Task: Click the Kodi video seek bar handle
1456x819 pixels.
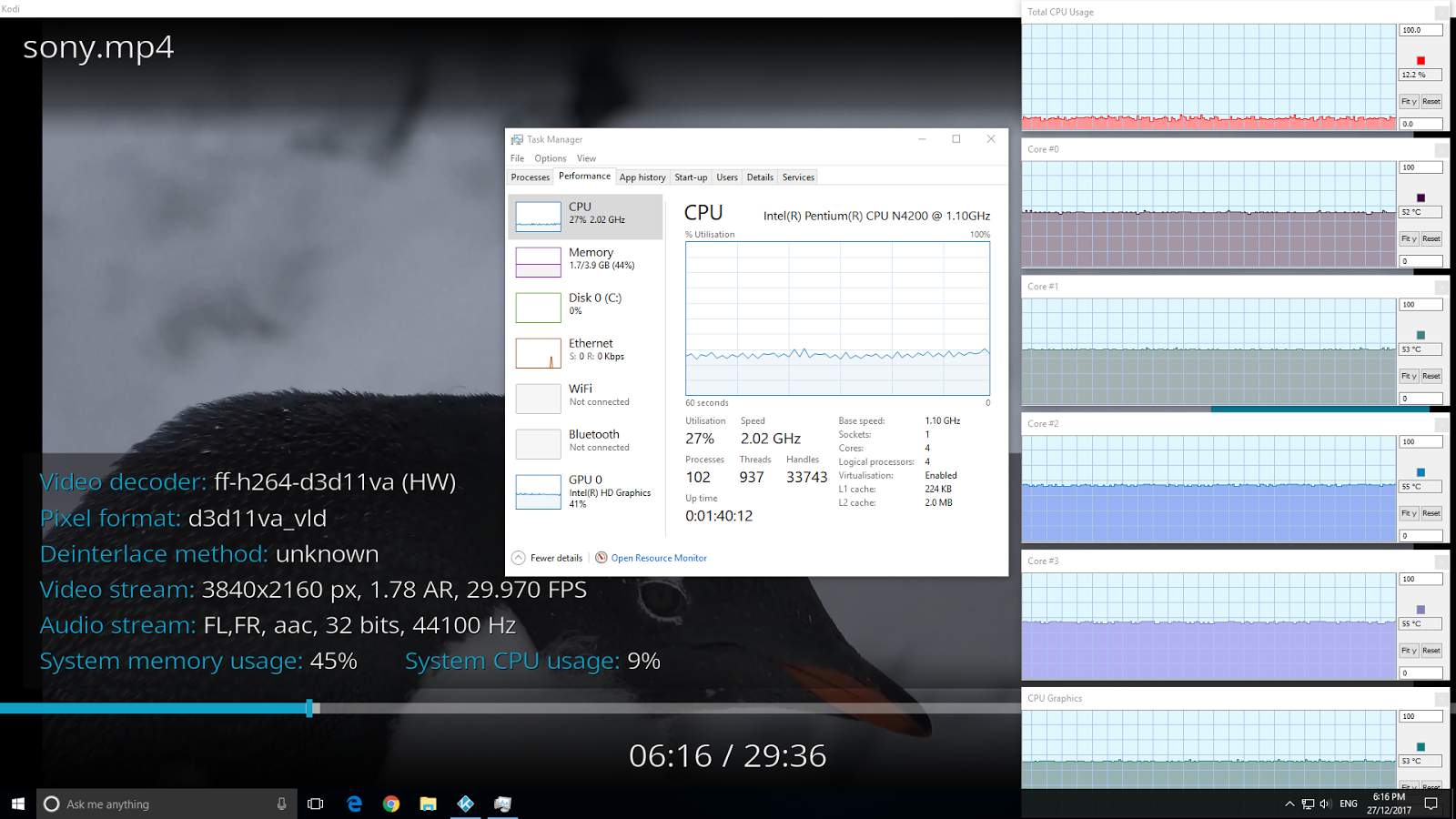Action: 309,708
